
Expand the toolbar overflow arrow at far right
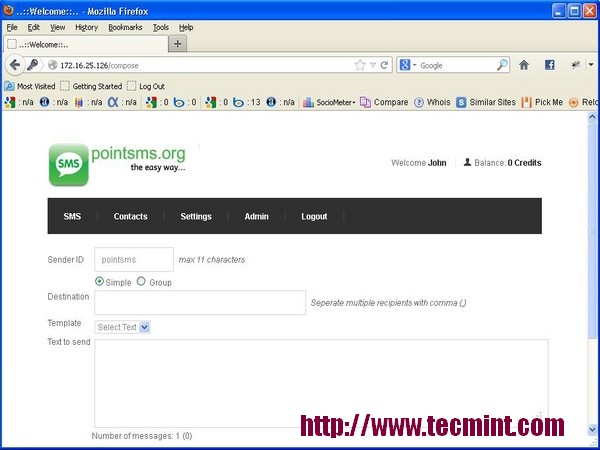pos(591,65)
